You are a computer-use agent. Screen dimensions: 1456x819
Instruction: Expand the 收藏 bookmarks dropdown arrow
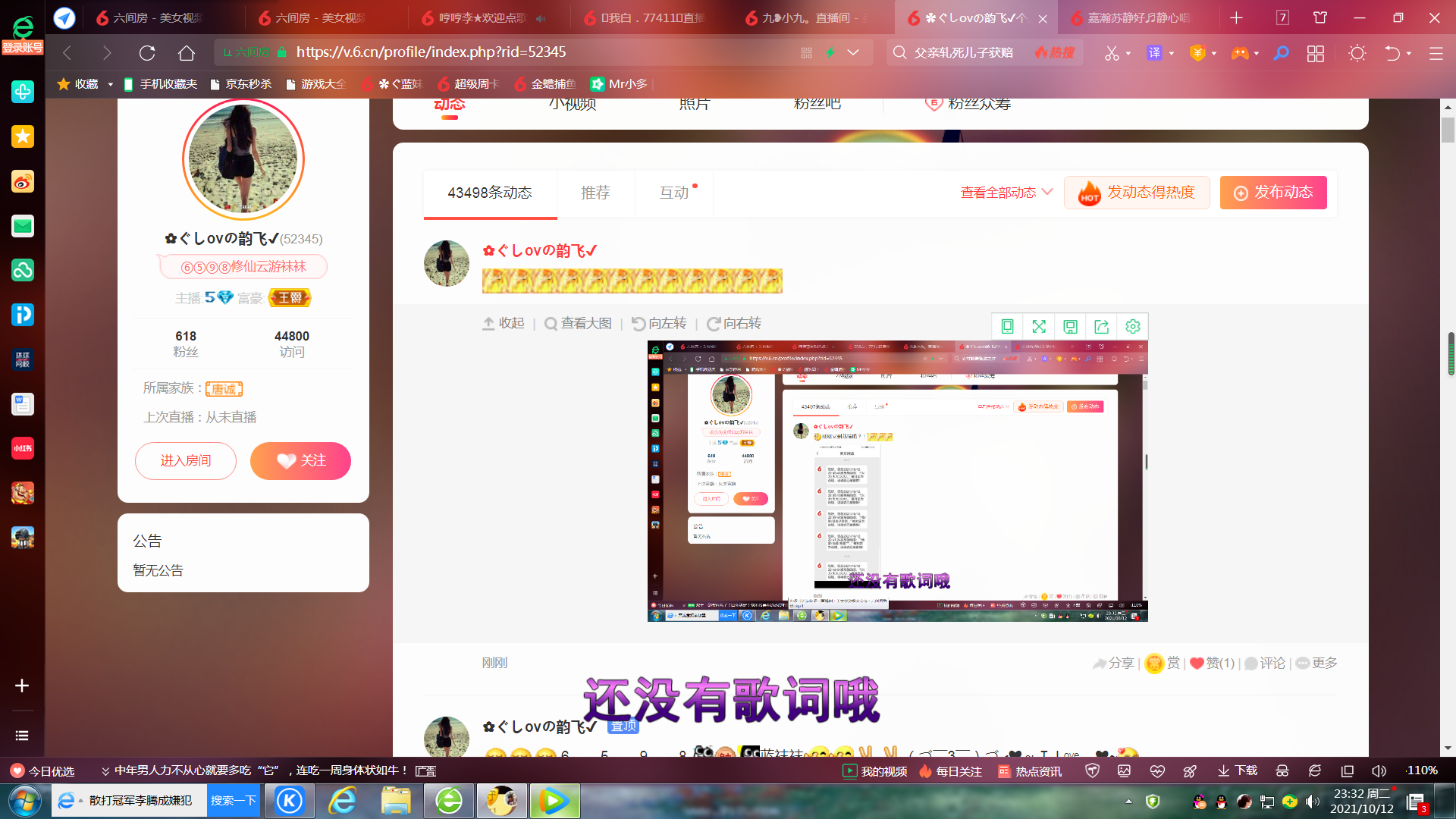click(110, 84)
